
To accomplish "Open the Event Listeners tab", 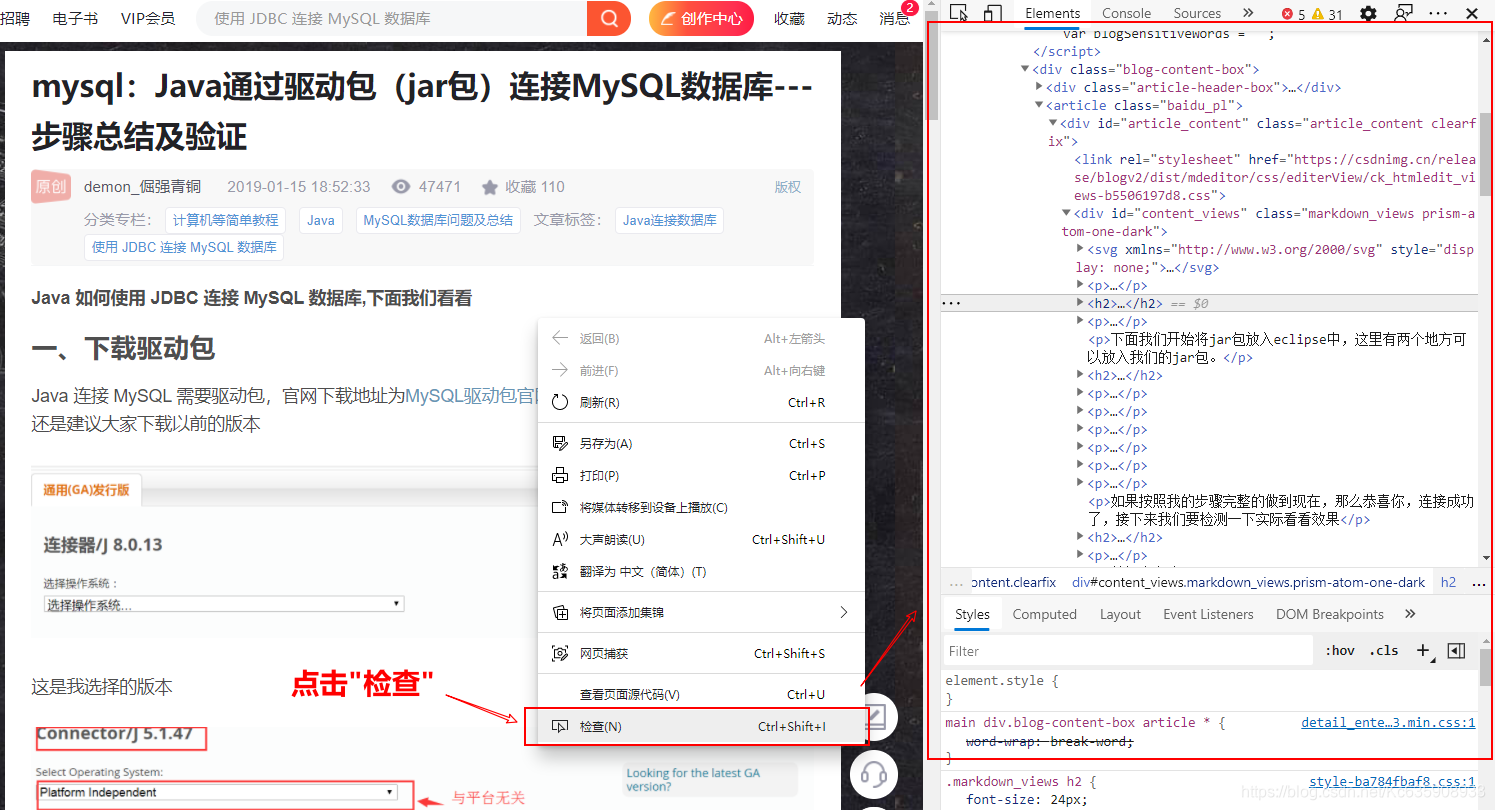I will point(1208,614).
